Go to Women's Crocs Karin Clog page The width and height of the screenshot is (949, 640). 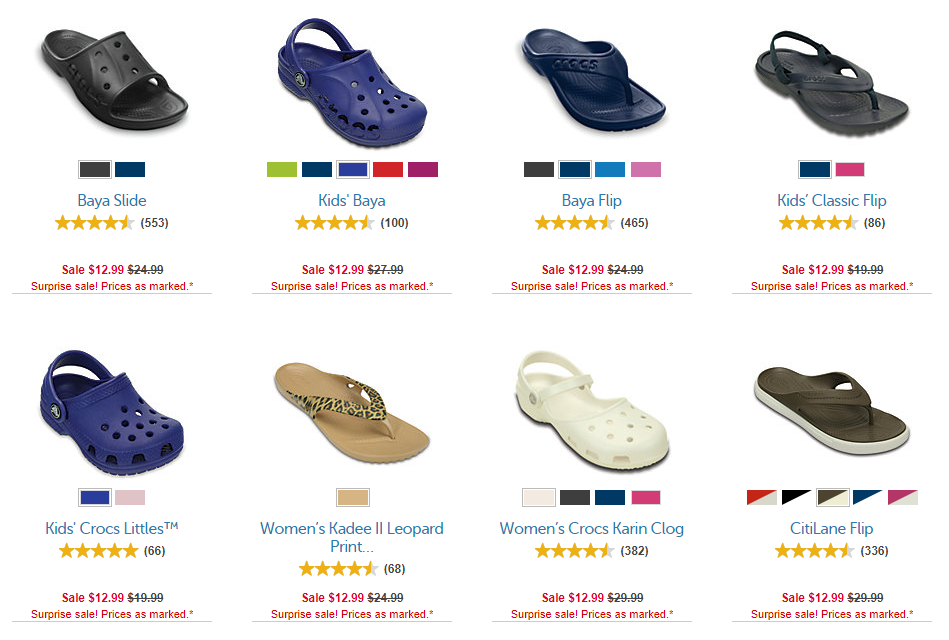pyautogui.click(x=591, y=529)
